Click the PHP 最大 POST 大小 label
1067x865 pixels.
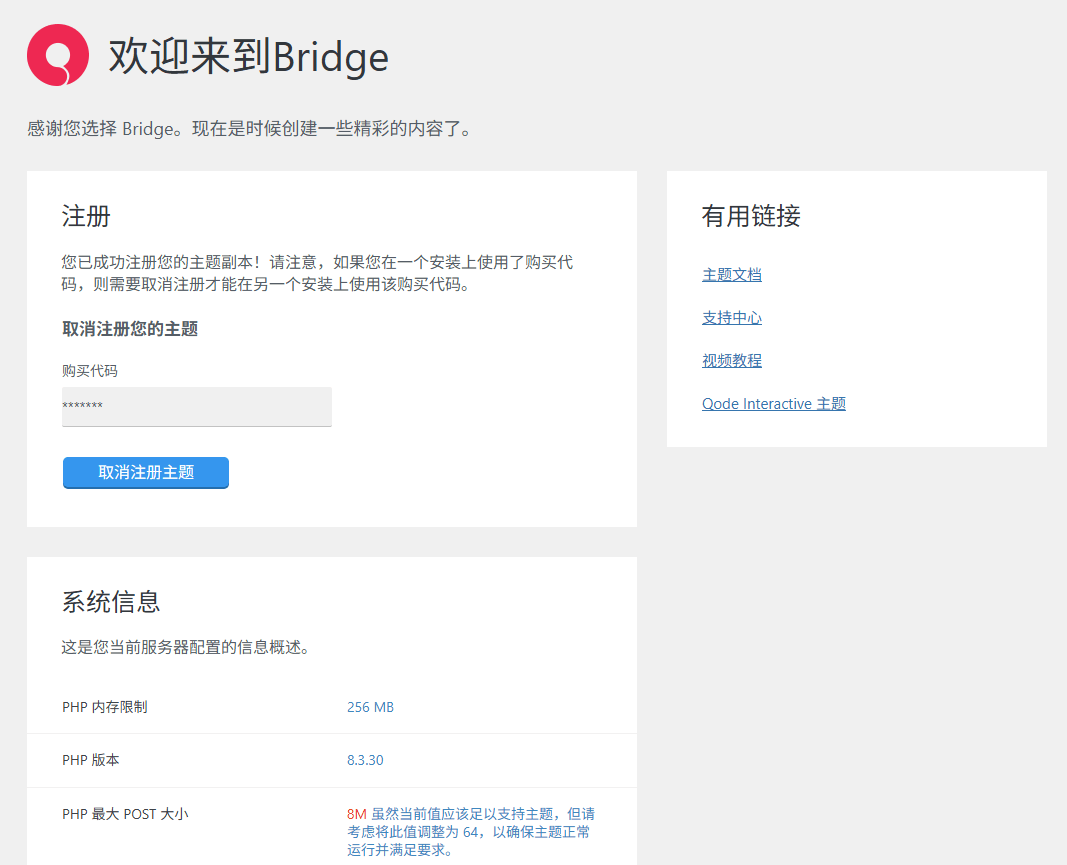click(125, 814)
